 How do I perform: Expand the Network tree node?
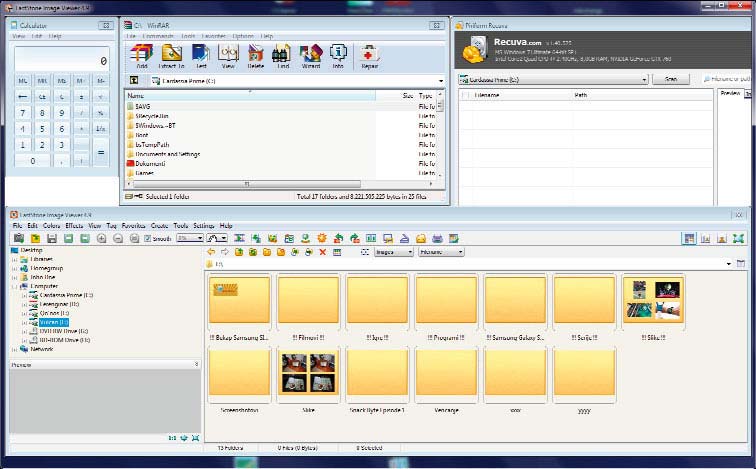click(15, 349)
